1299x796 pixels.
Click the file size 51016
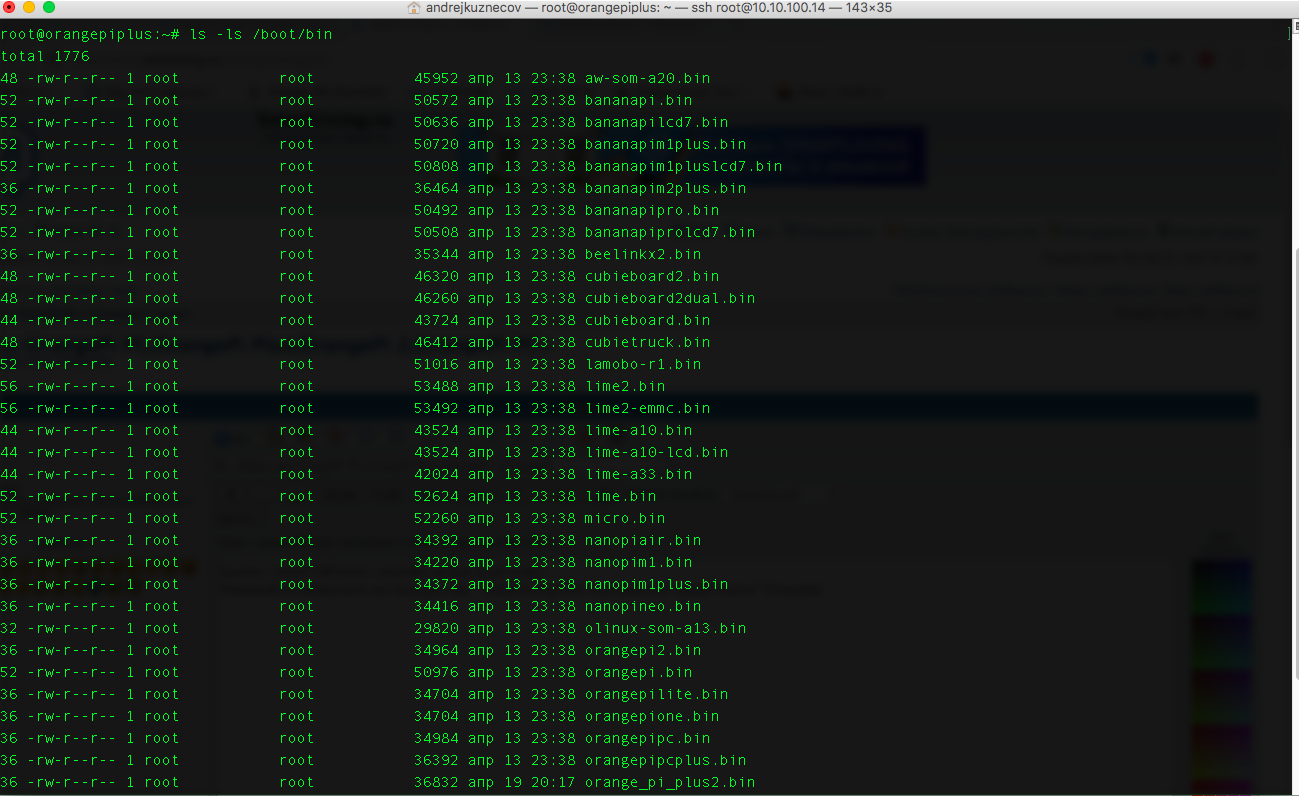[436, 364]
